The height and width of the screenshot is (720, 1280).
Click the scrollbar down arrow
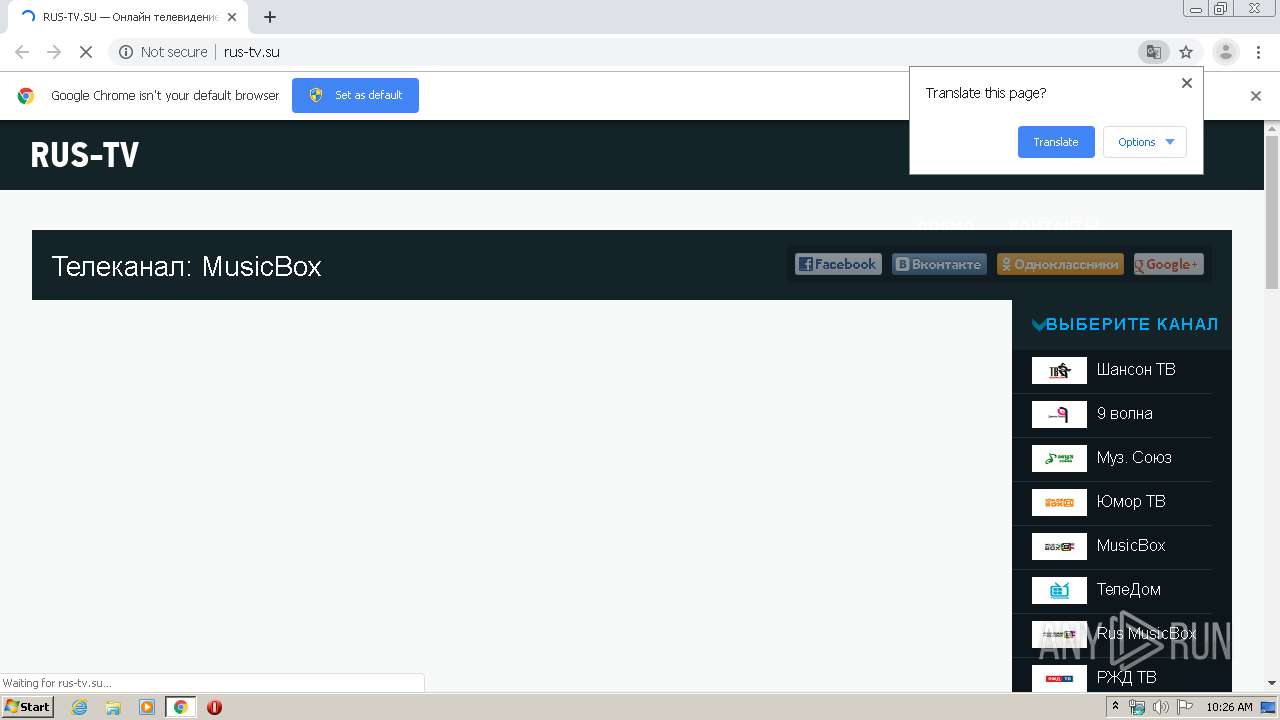(x=1272, y=683)
